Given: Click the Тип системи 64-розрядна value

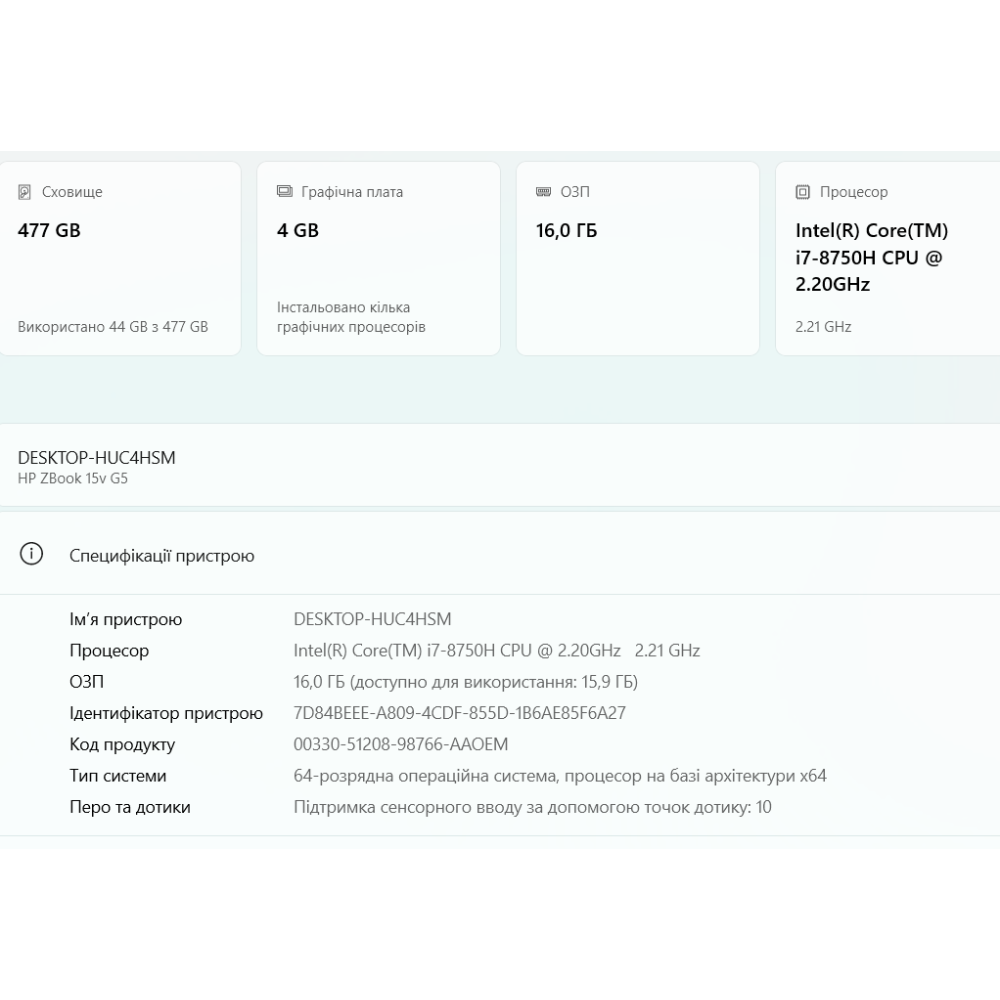Looking at the screenshot, I should coord(559,776).
